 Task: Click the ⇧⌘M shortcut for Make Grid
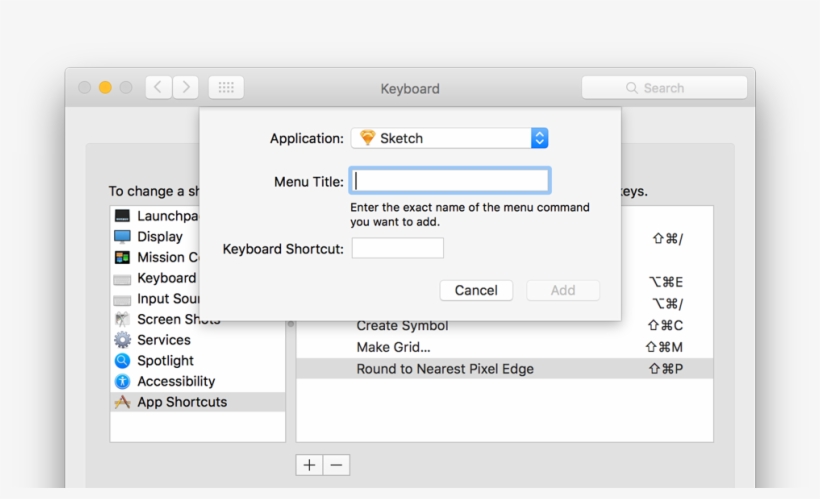664,347
